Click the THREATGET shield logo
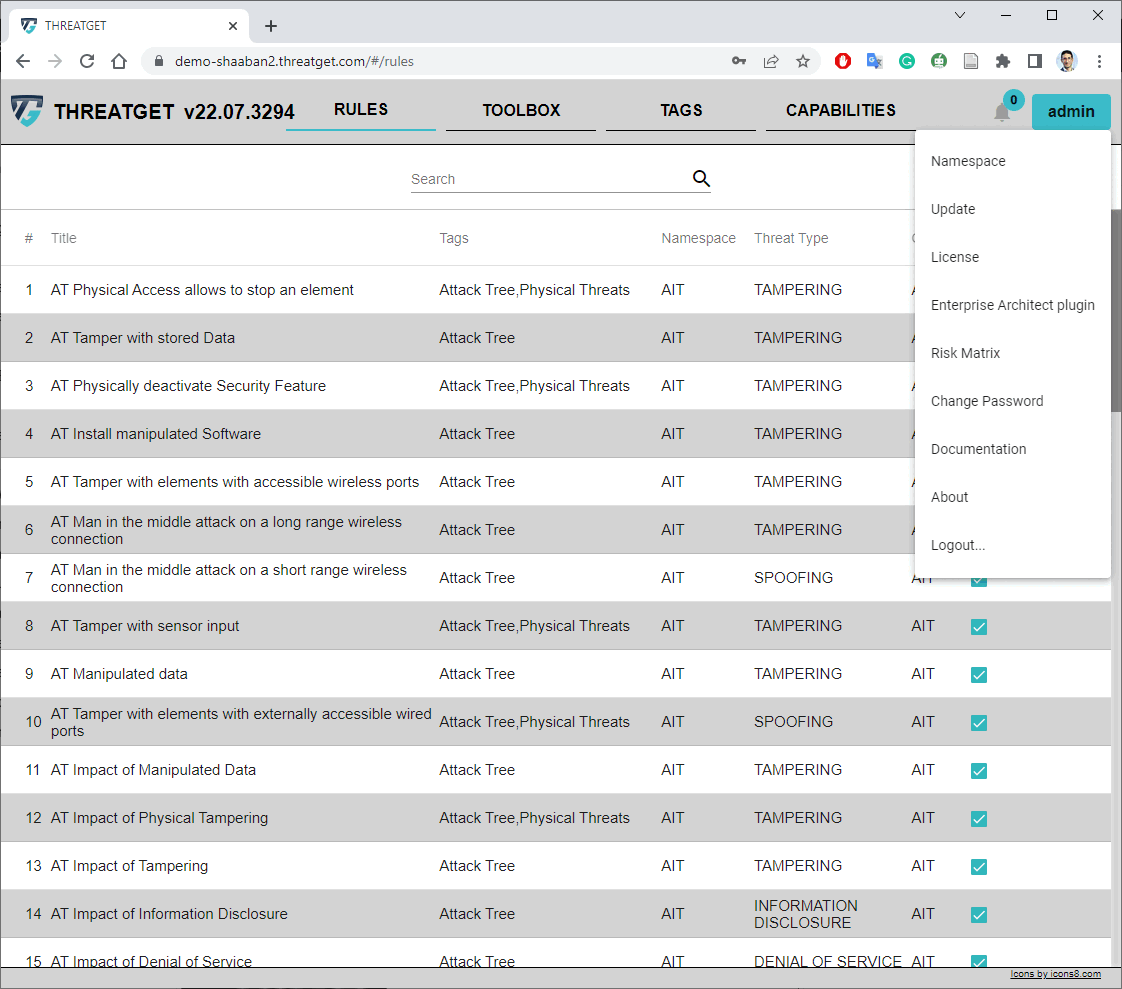 pyautogui.click(x=26, y=111)
